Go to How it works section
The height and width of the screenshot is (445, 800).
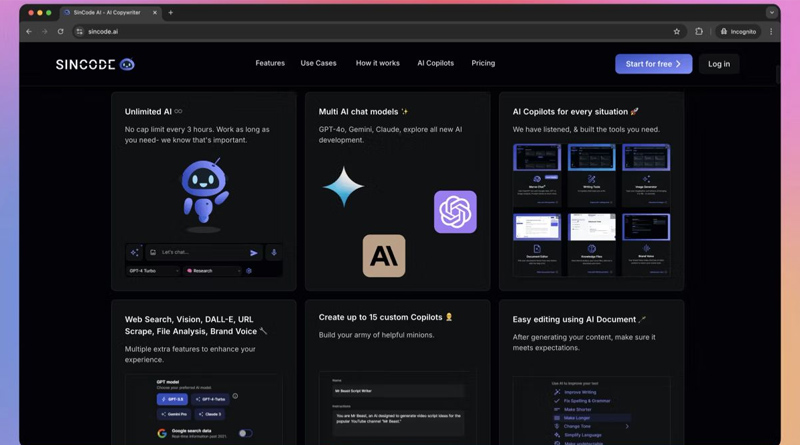coord(378,63)
